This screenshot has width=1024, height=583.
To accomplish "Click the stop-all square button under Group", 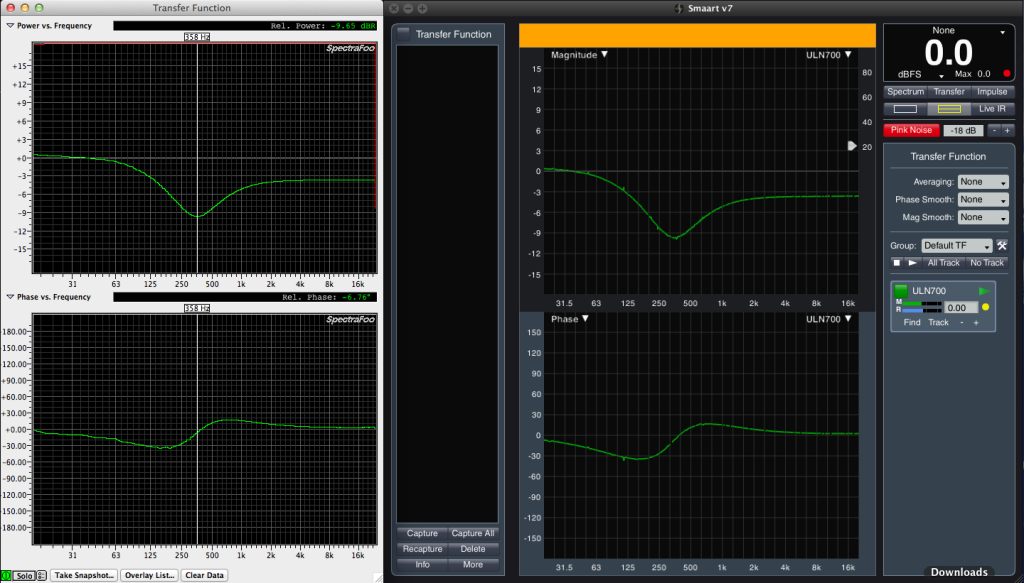I will click(897, 263).
